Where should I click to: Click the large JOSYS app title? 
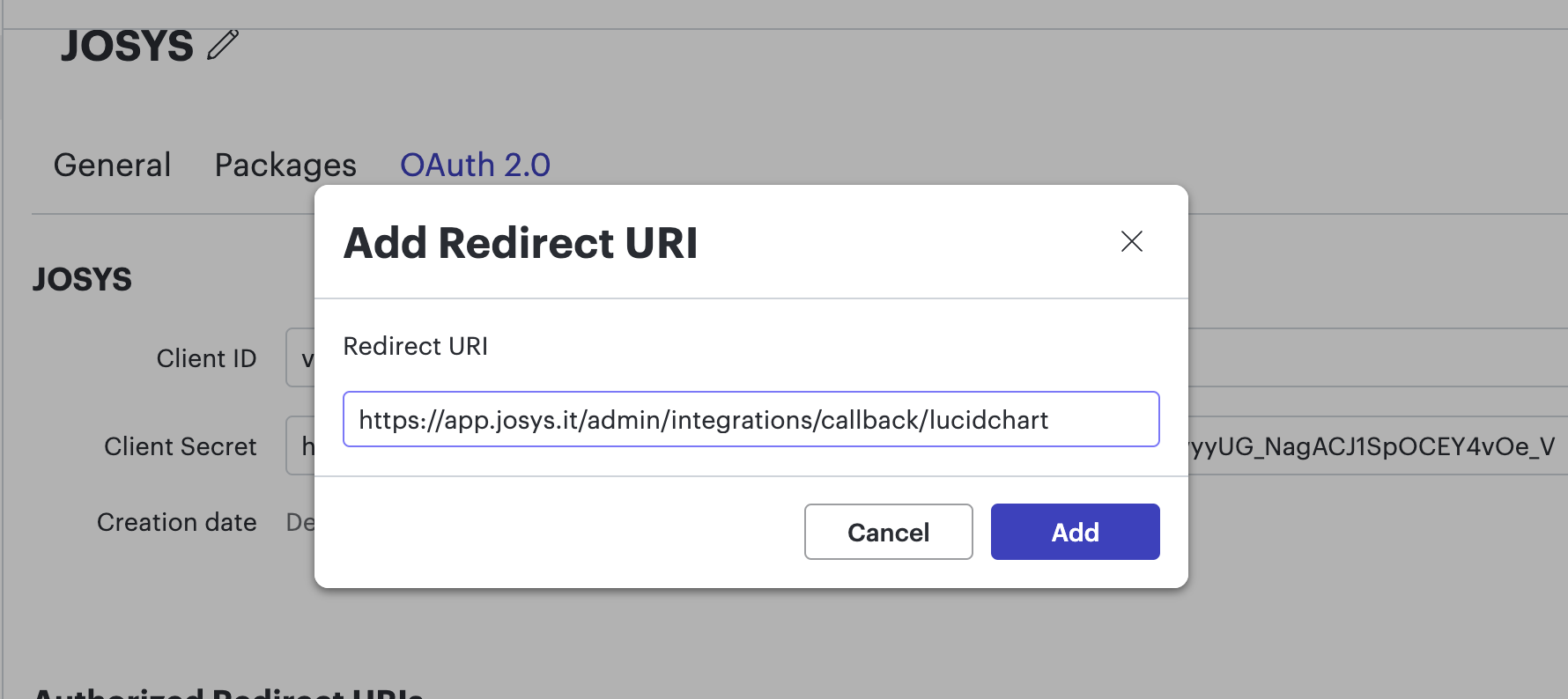[127, 46]
